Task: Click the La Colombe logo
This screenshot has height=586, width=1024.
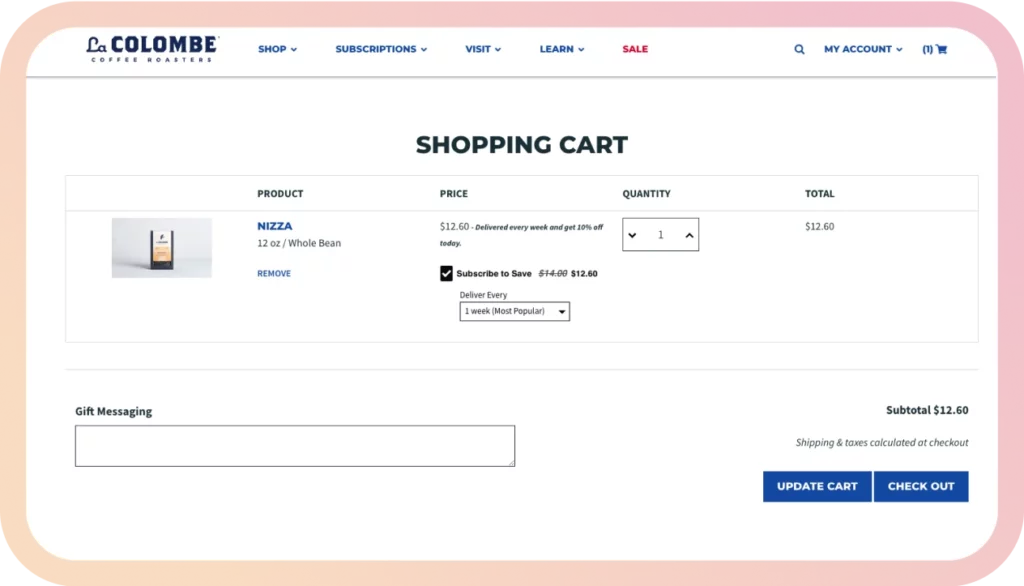Action: click(x=152, y=49)
